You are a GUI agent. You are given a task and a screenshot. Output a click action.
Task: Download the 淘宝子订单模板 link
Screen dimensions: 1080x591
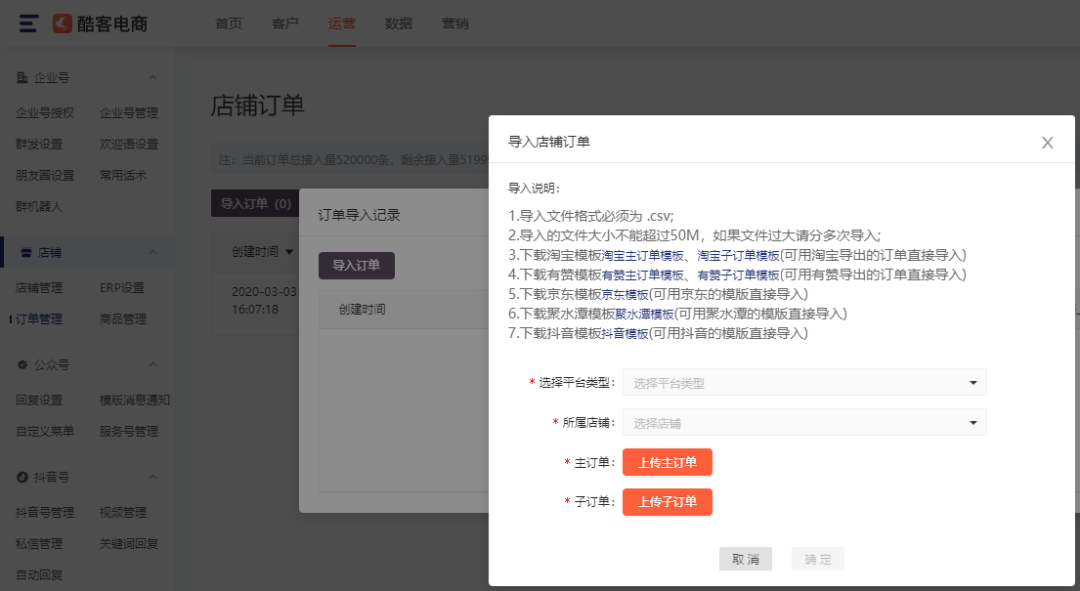point(738,256)
